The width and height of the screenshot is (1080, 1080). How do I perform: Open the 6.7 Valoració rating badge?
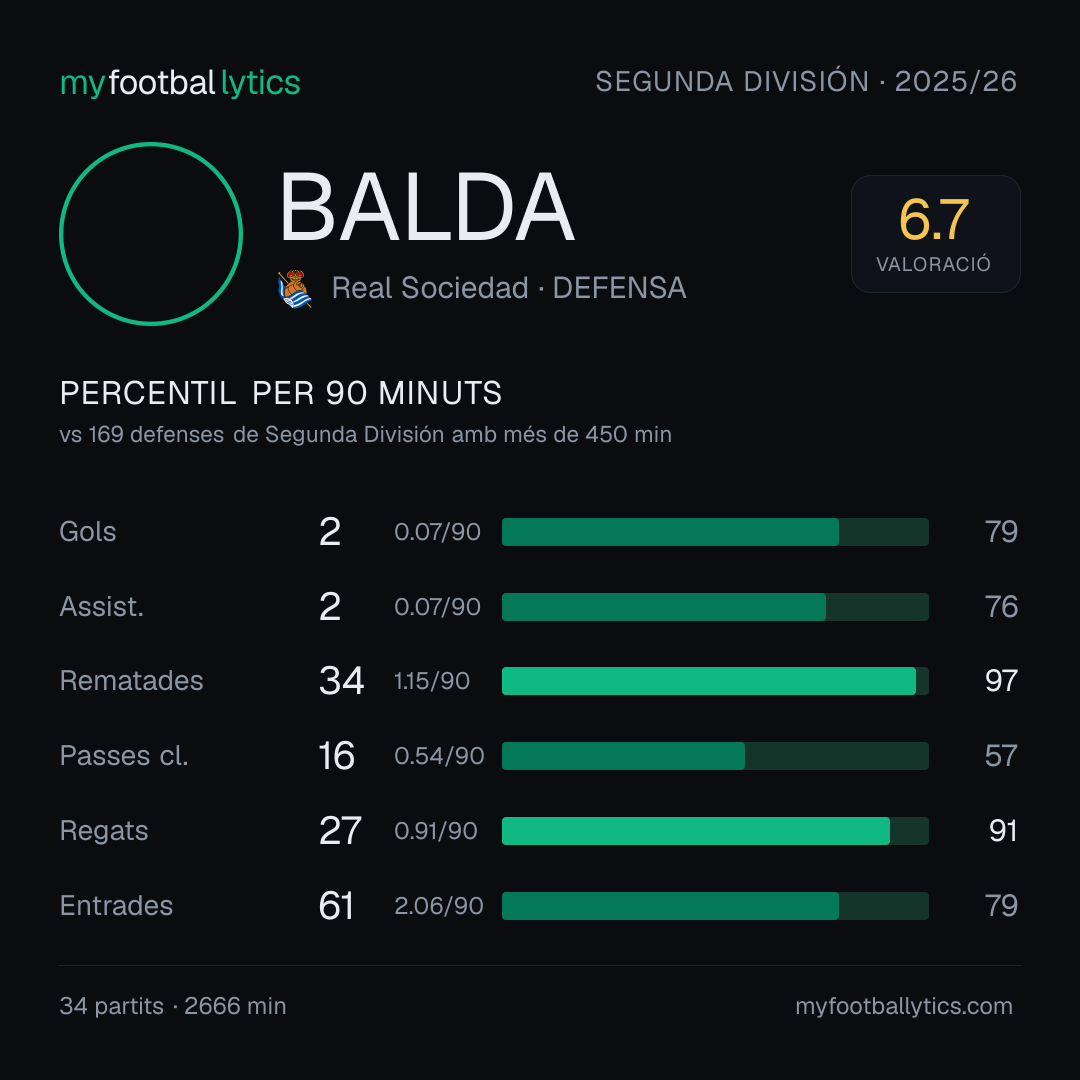click(x=935, y=234)
